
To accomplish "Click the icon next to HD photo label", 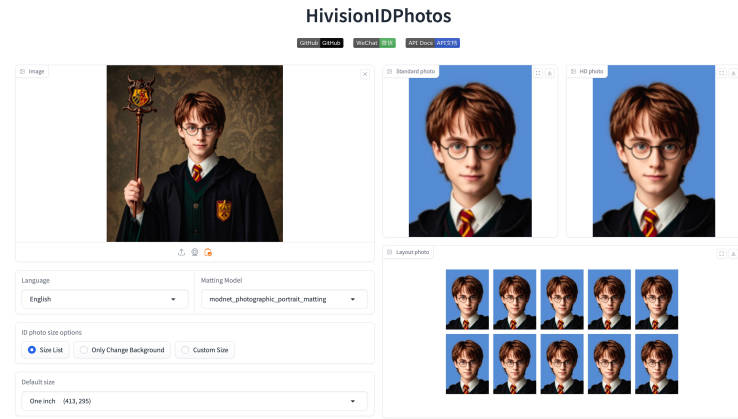I will point(573,72).
